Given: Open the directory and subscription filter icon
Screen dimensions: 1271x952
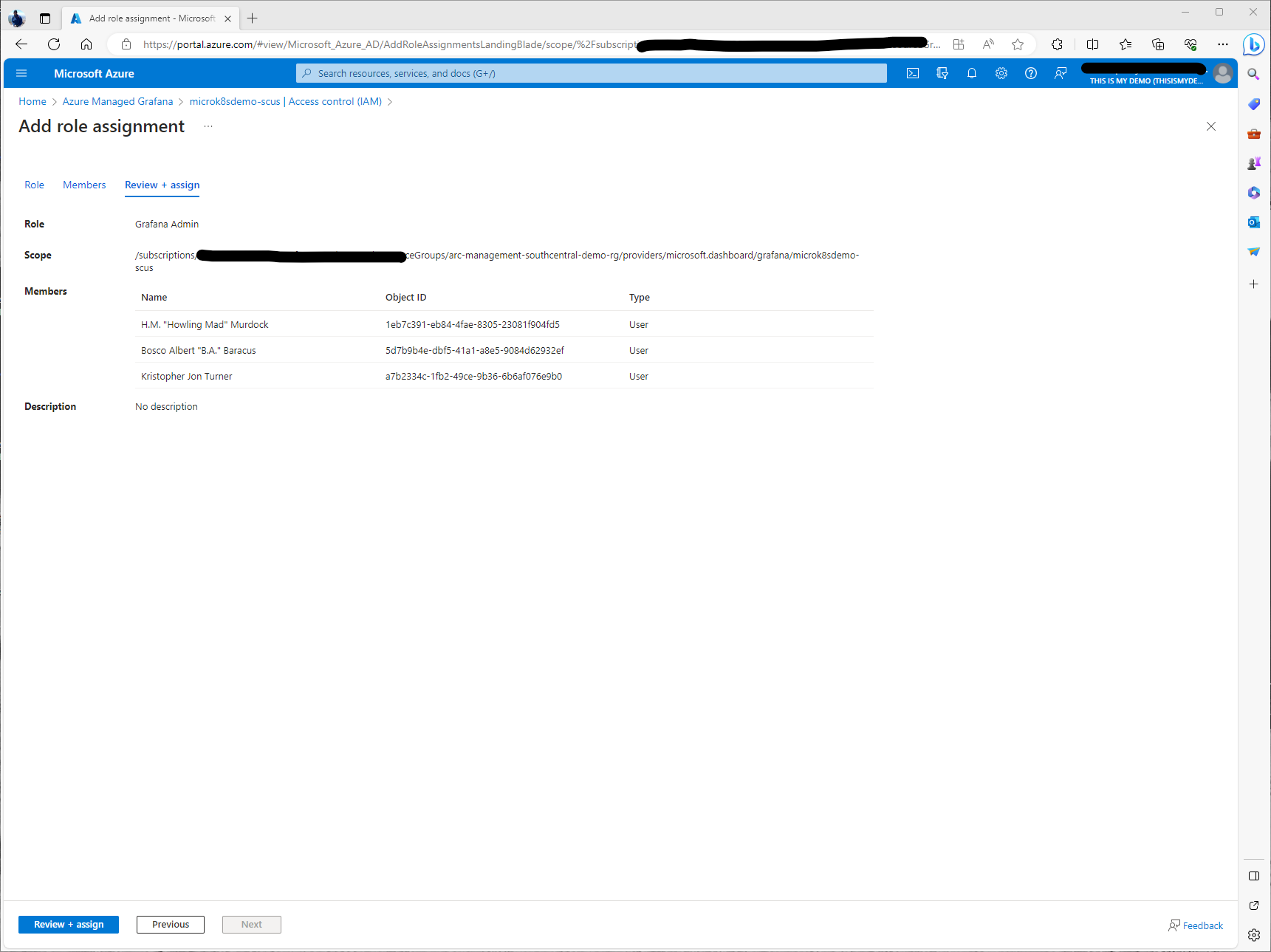Looking at the screenshot, I should point(942,73).
